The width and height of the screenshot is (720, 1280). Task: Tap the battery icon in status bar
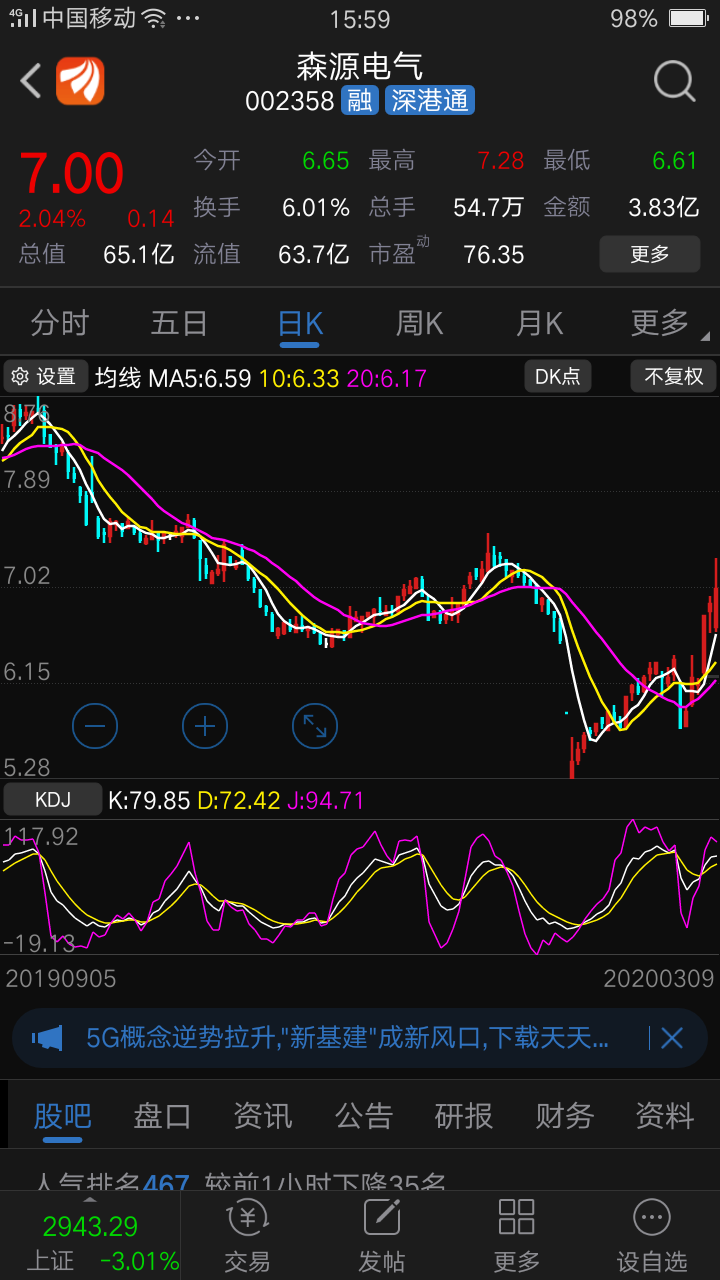tap(688, 19)
